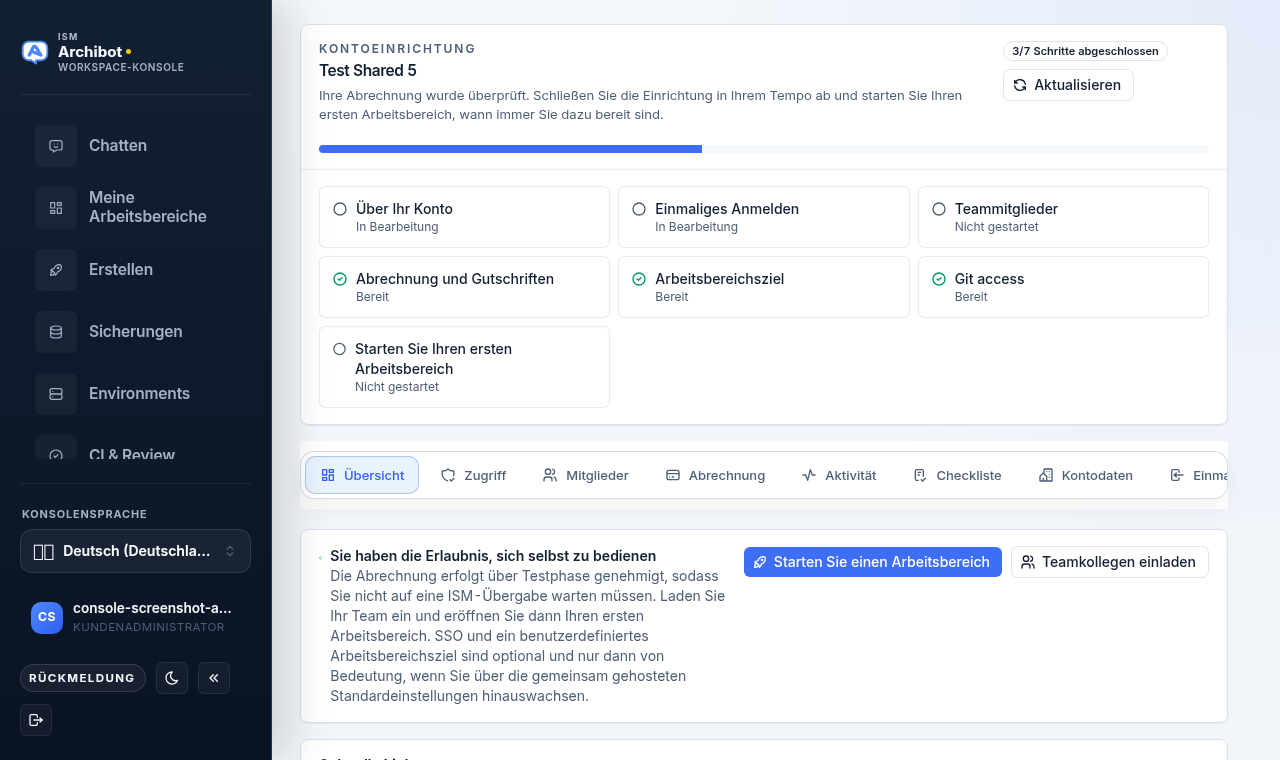This screenshot has height=760, width=1280.
Task: Click the language dropdown chevron arrows
Action: click(x=230, y=551)
